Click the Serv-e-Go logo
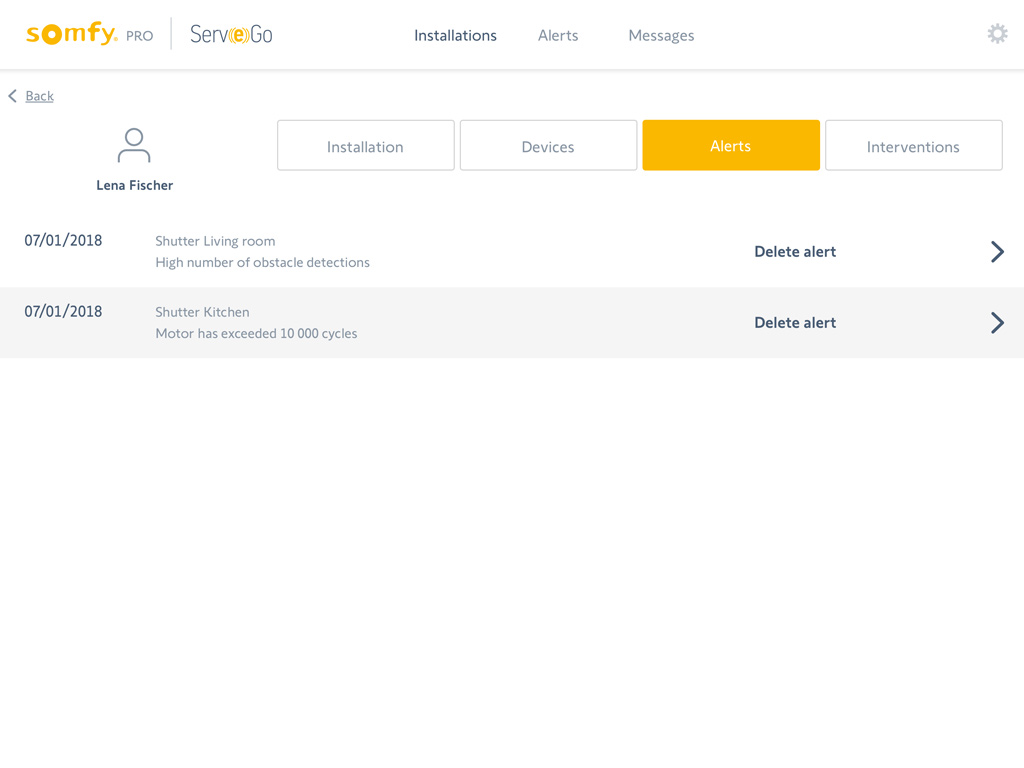 tap(231, 35)
